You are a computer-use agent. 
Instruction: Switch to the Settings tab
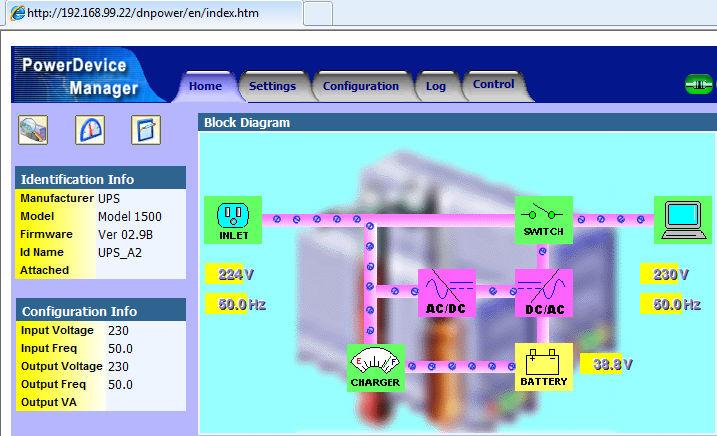click(272, 86)
